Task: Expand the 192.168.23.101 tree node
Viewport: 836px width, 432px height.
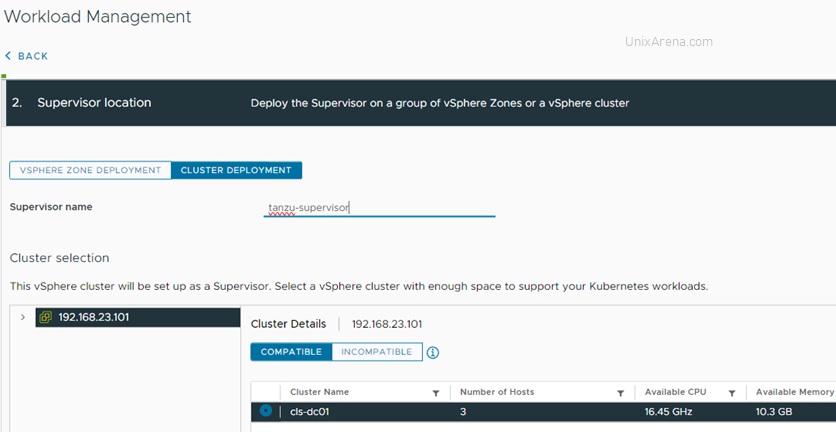Action: (23, 318)
